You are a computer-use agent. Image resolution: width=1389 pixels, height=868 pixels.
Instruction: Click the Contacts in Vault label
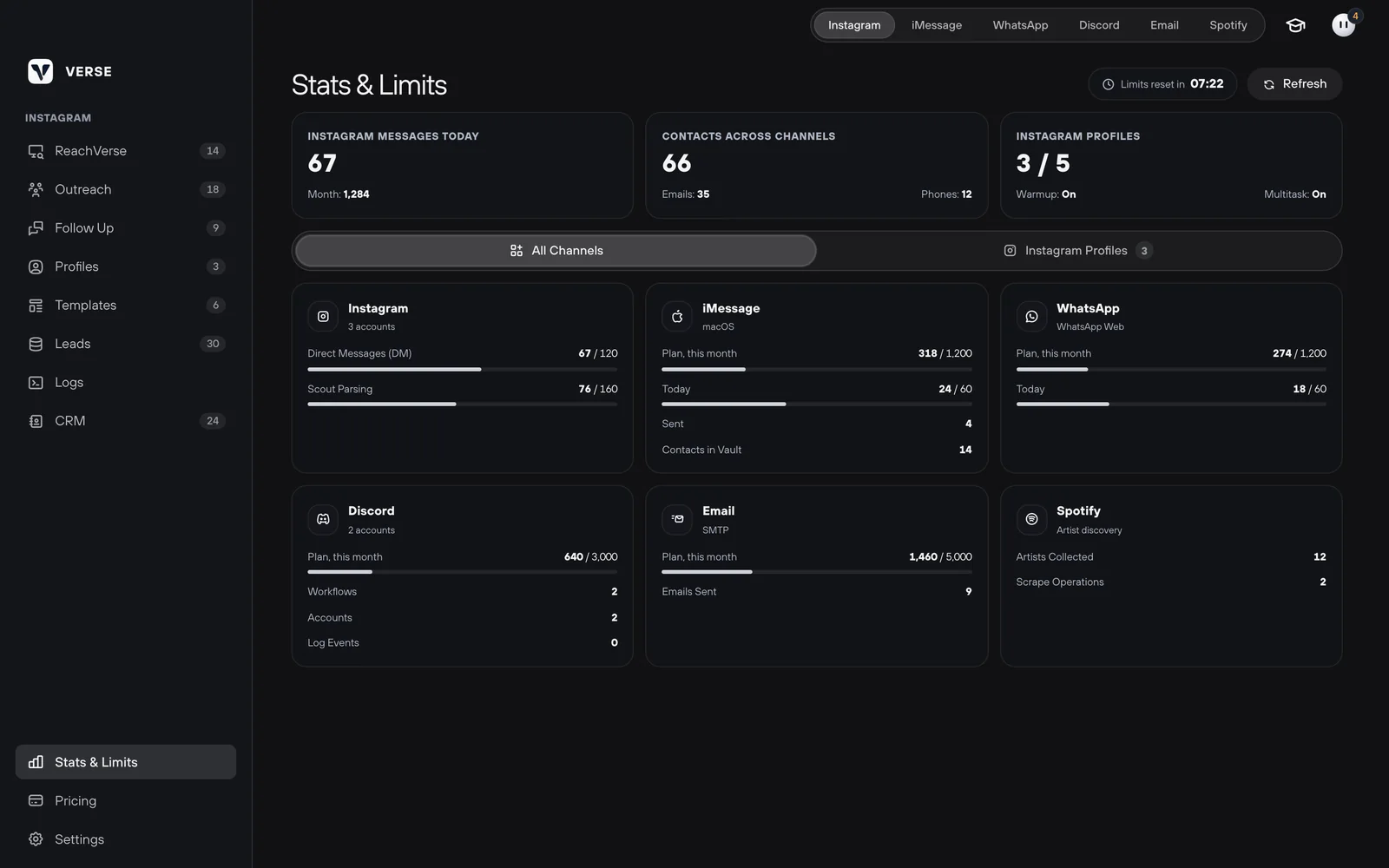pos(701,450)
